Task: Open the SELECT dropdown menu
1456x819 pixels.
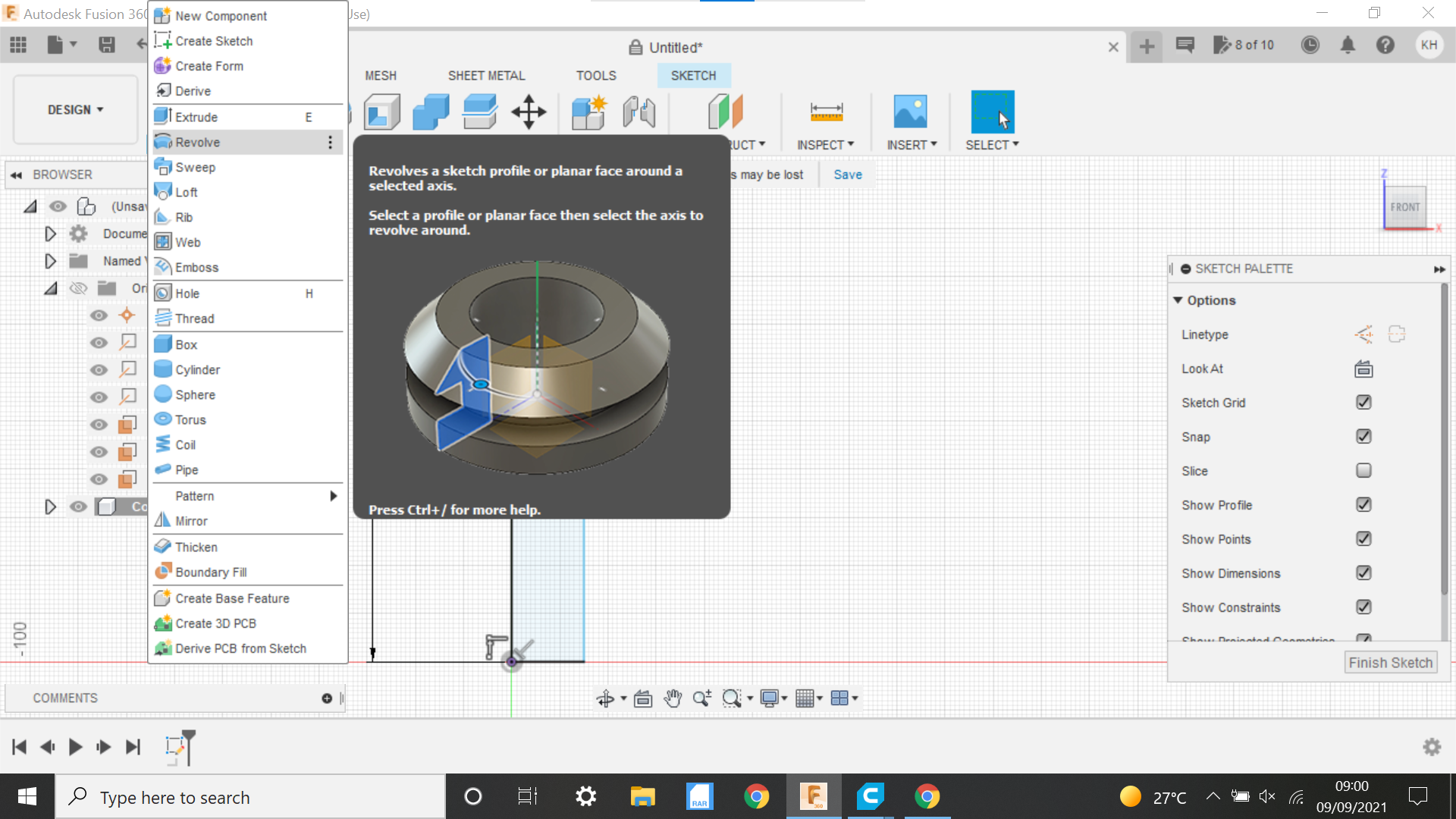Action: click(x=992, y=145)
